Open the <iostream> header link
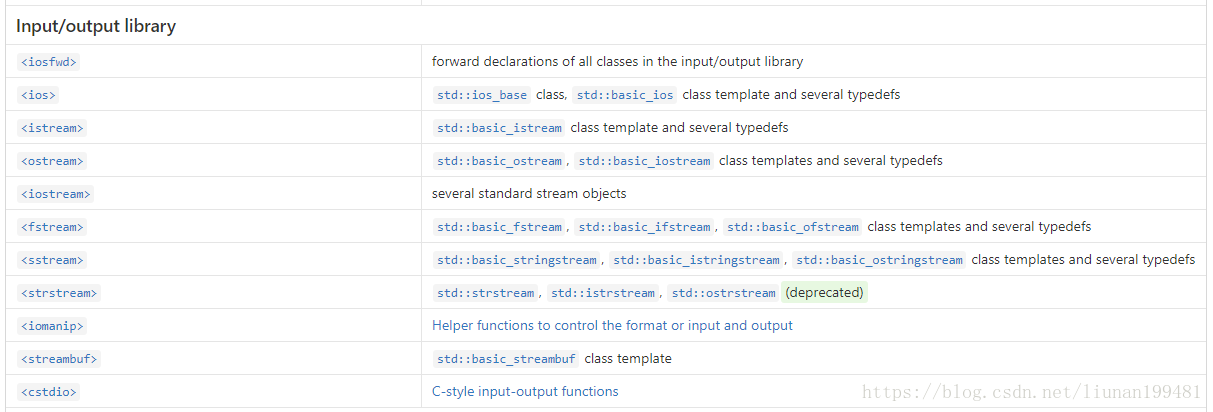This screenshot has height=412, width=1213. click(55, 194)
